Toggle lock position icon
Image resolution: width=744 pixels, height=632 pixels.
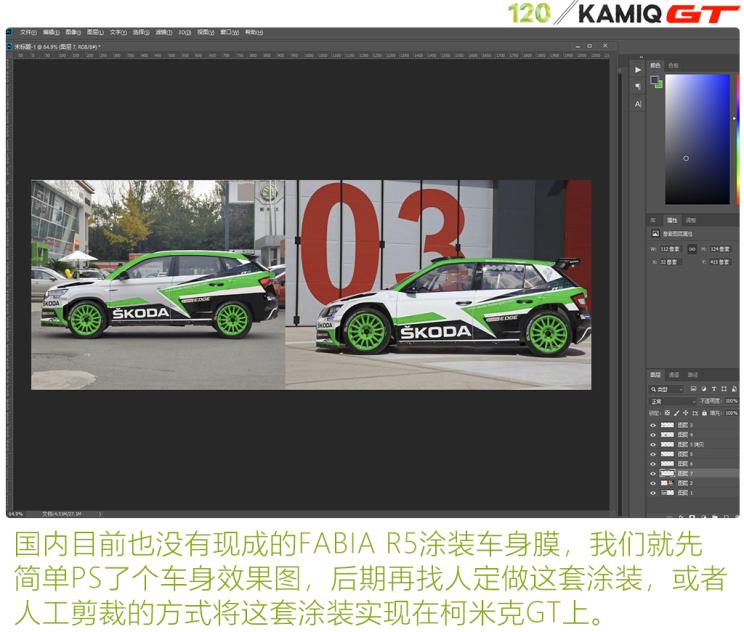(x=686, y=413)
